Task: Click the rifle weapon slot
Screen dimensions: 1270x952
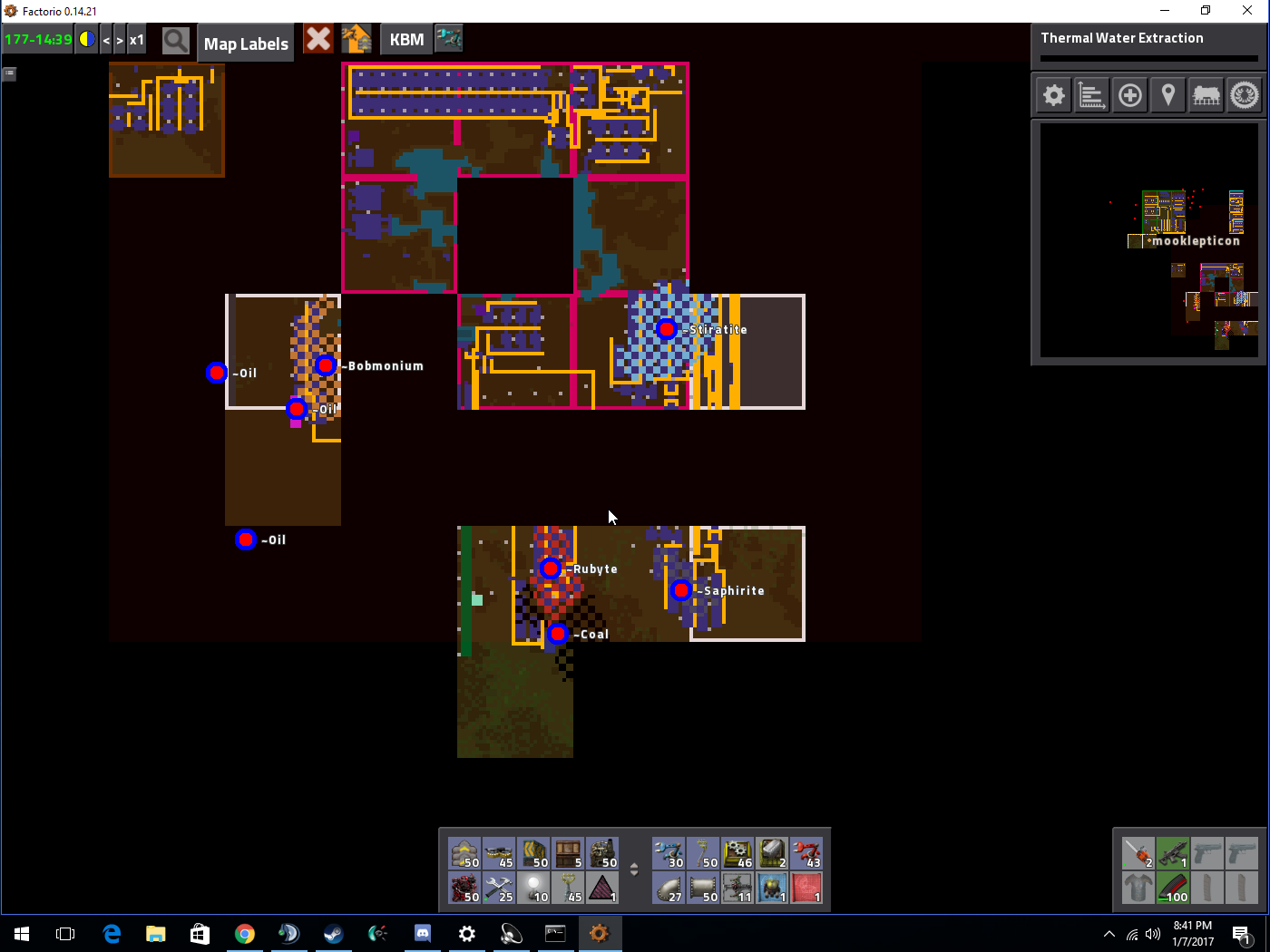Action: pos(1173,853)
